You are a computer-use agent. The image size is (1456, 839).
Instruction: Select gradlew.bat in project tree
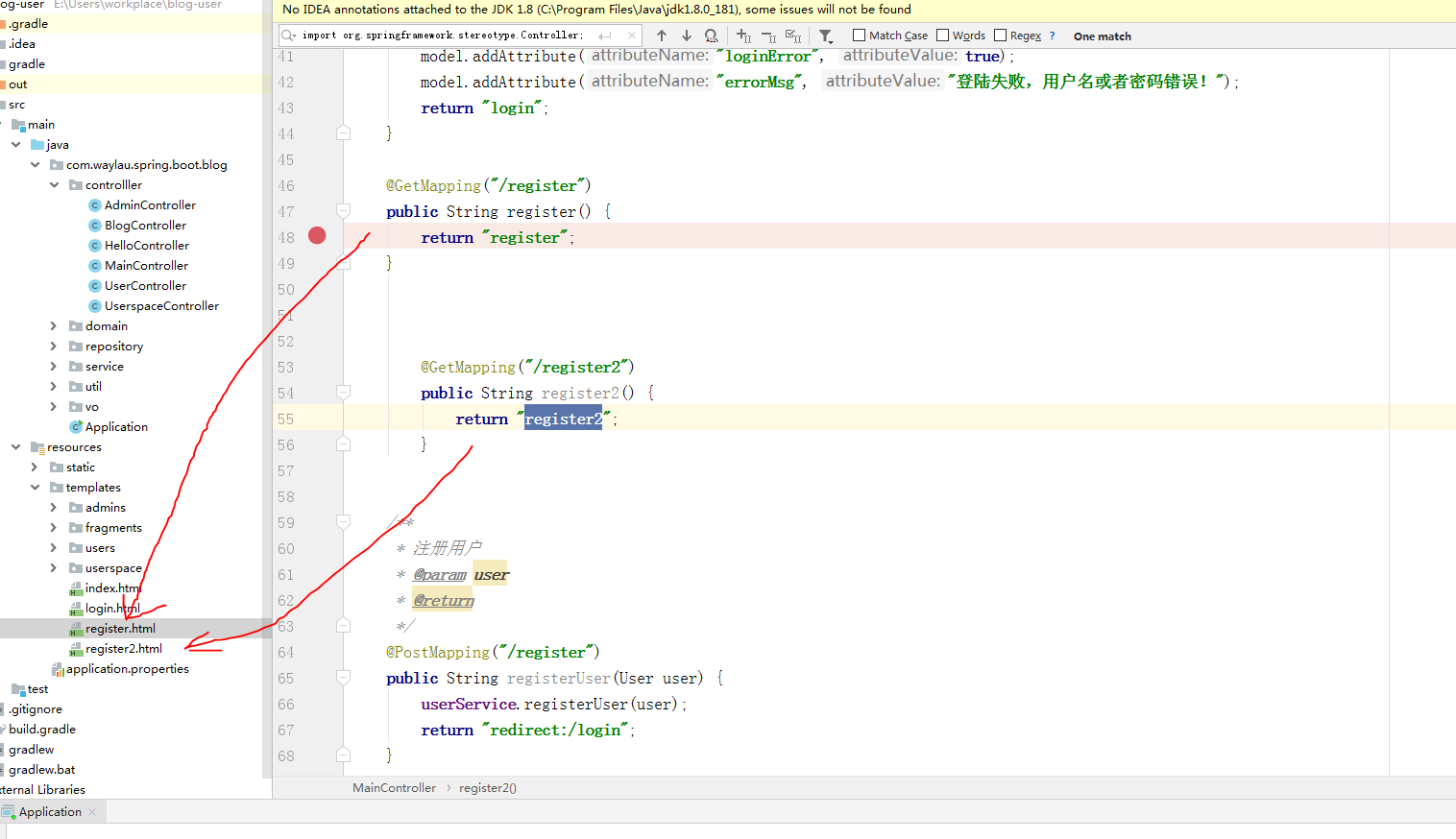(42, 770)
